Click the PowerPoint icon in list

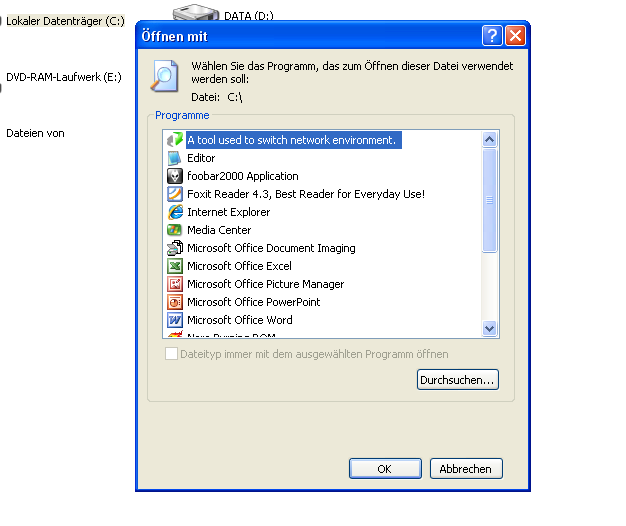click(174, 302)
